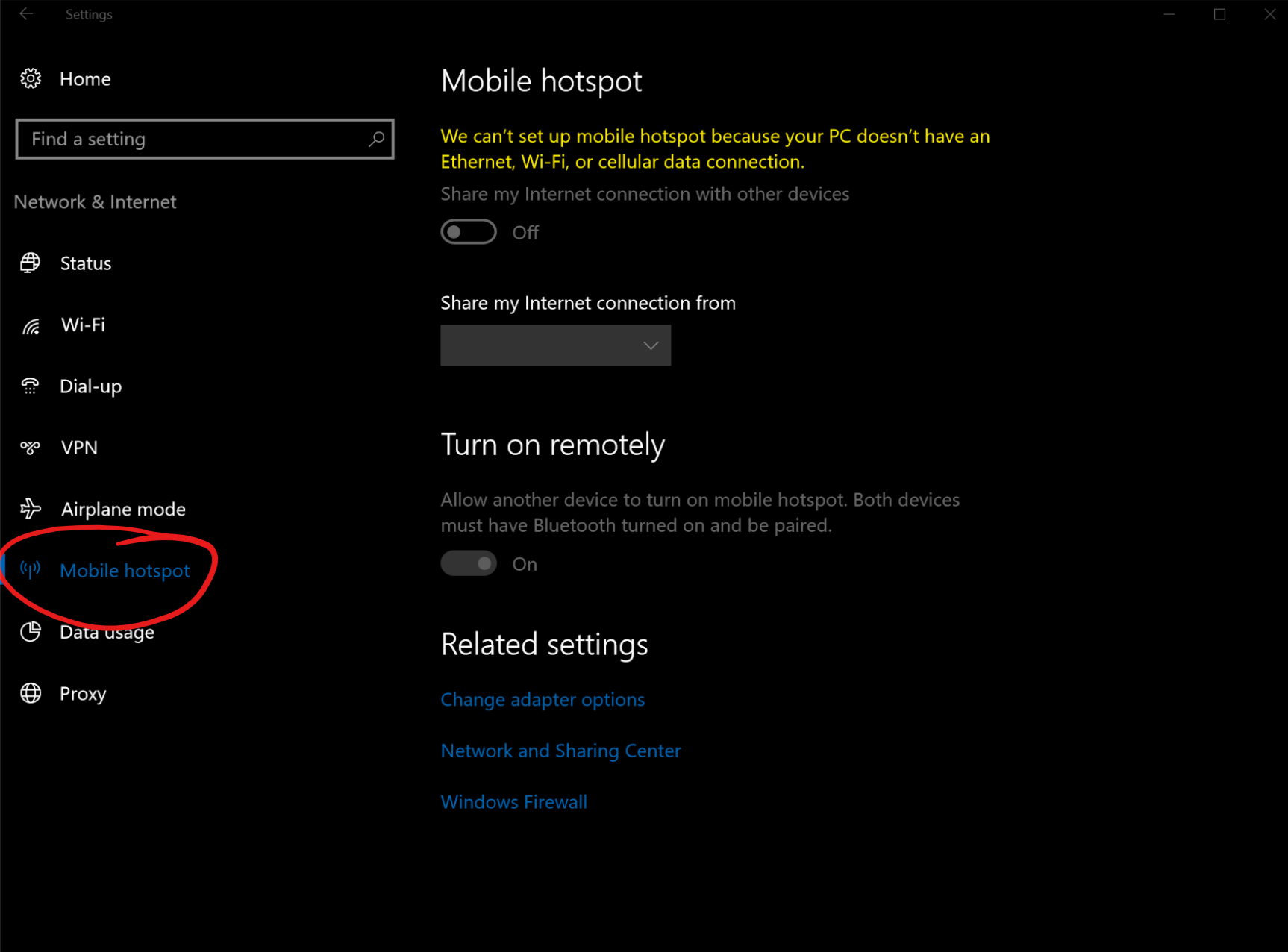Image resolution: width=1288 pixels, height=952 pixels.
Task: Open the Wi-Fi settings page
Action: point(83,325)
